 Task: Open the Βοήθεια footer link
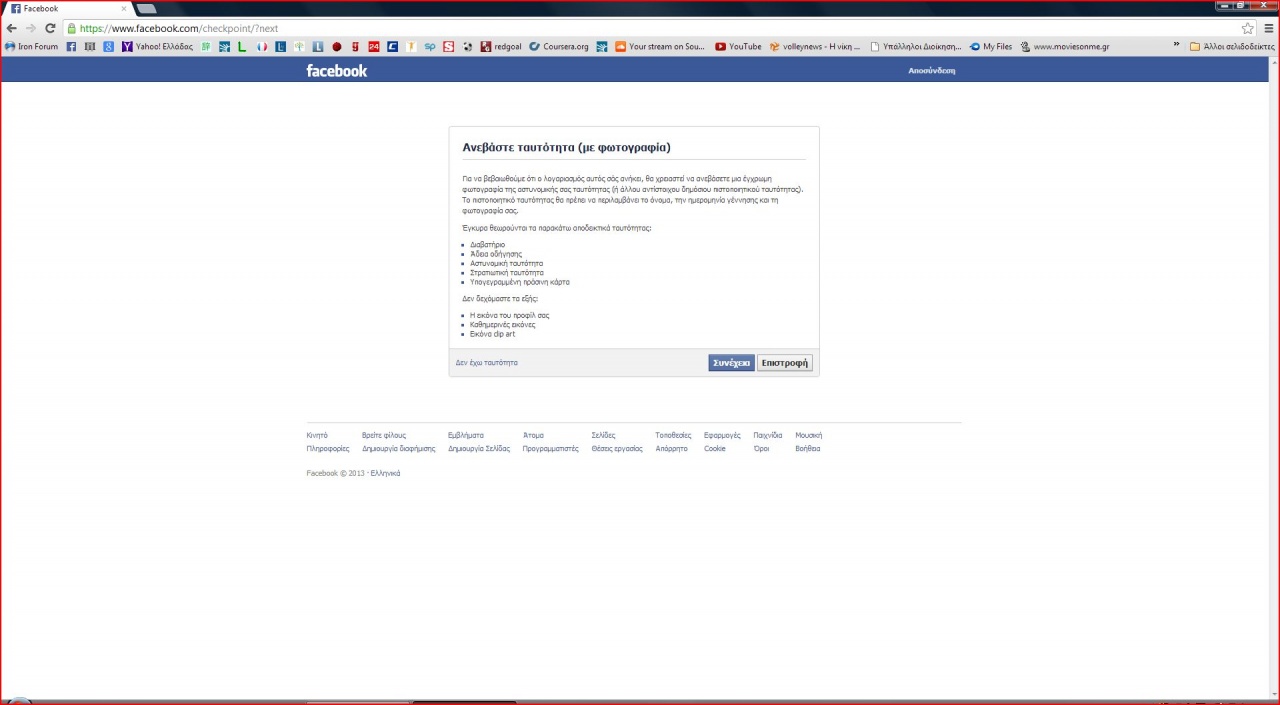coord(807,449)
